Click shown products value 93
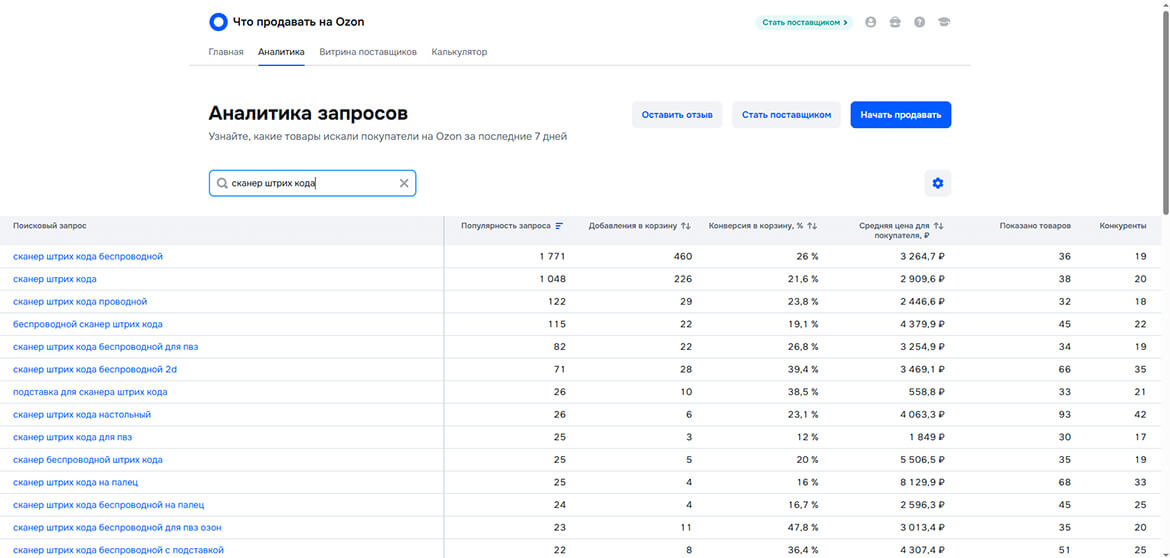The height and width of the screenshot is (558, 1170). pos(1065,415)
